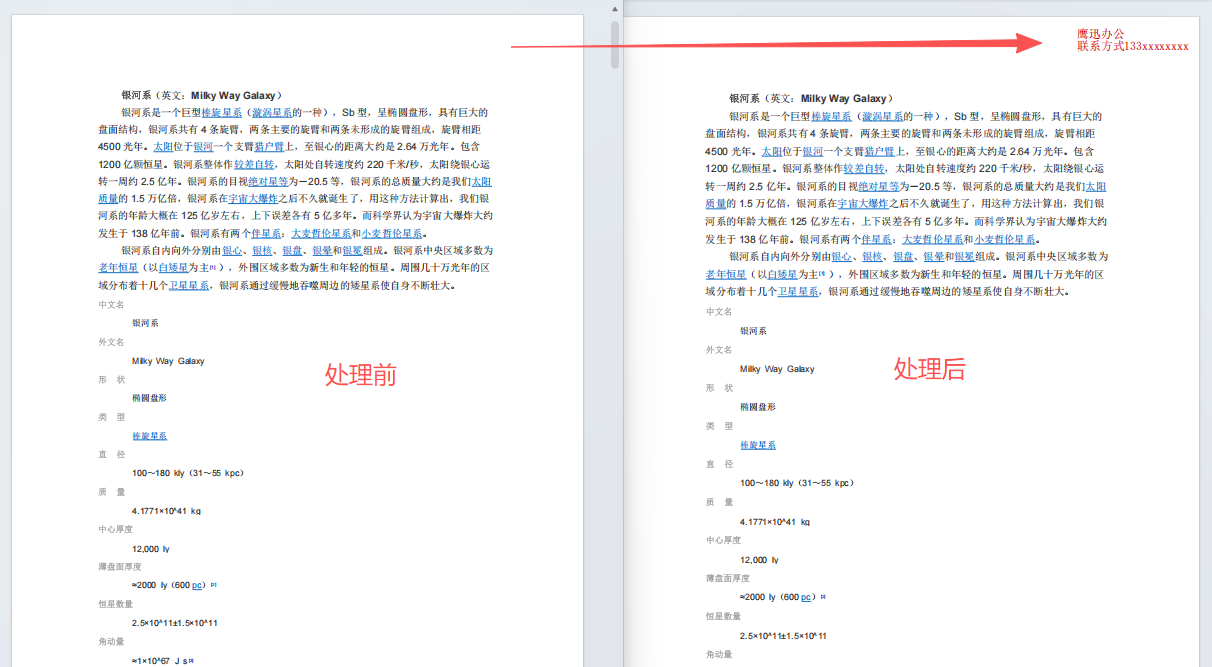This screenshot has width=1212, height=667.
Task: Open the 漩涡星系 hyperlink in the left document
Action: (270, 112)
